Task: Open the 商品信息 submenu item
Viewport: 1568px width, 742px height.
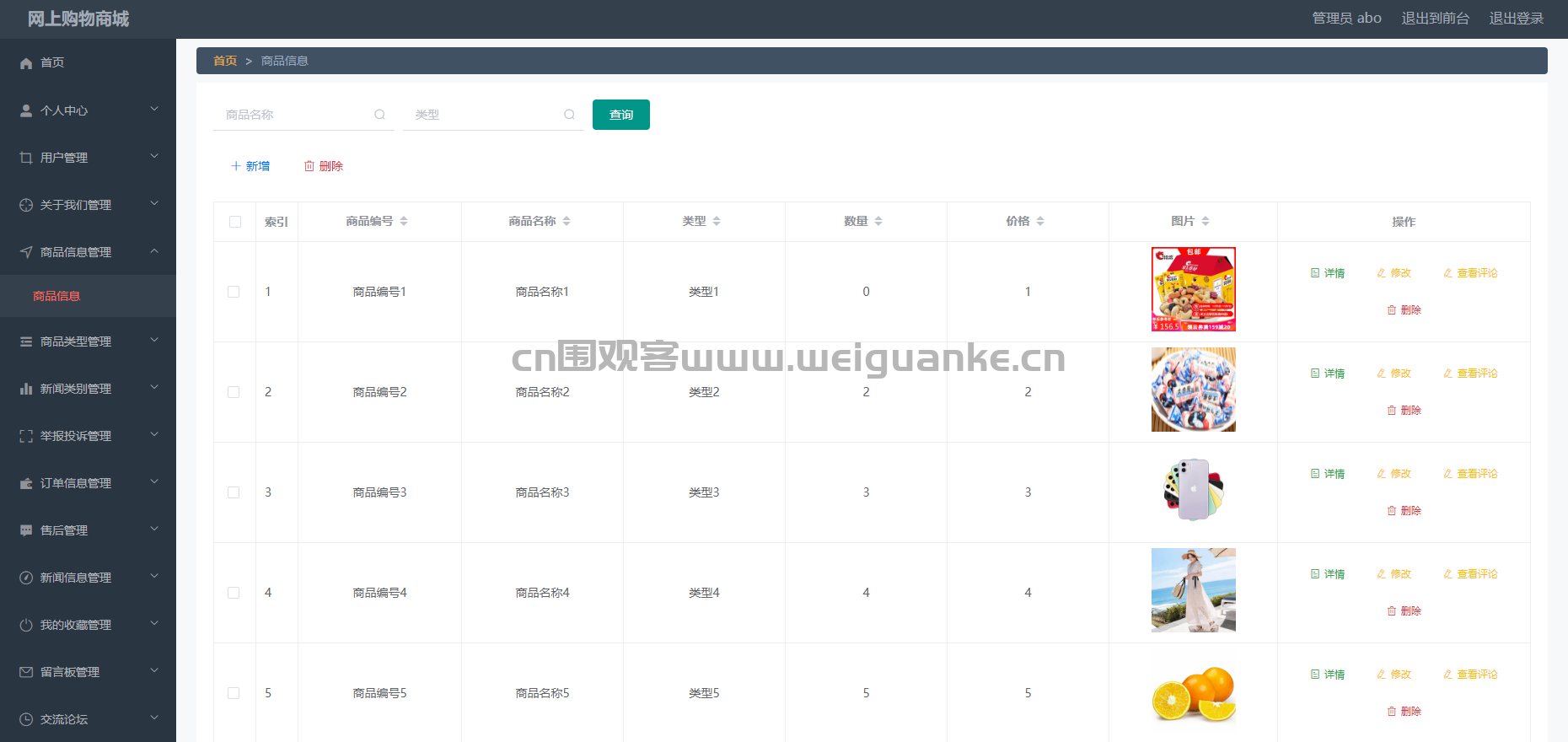Action: tap(56, 296)
